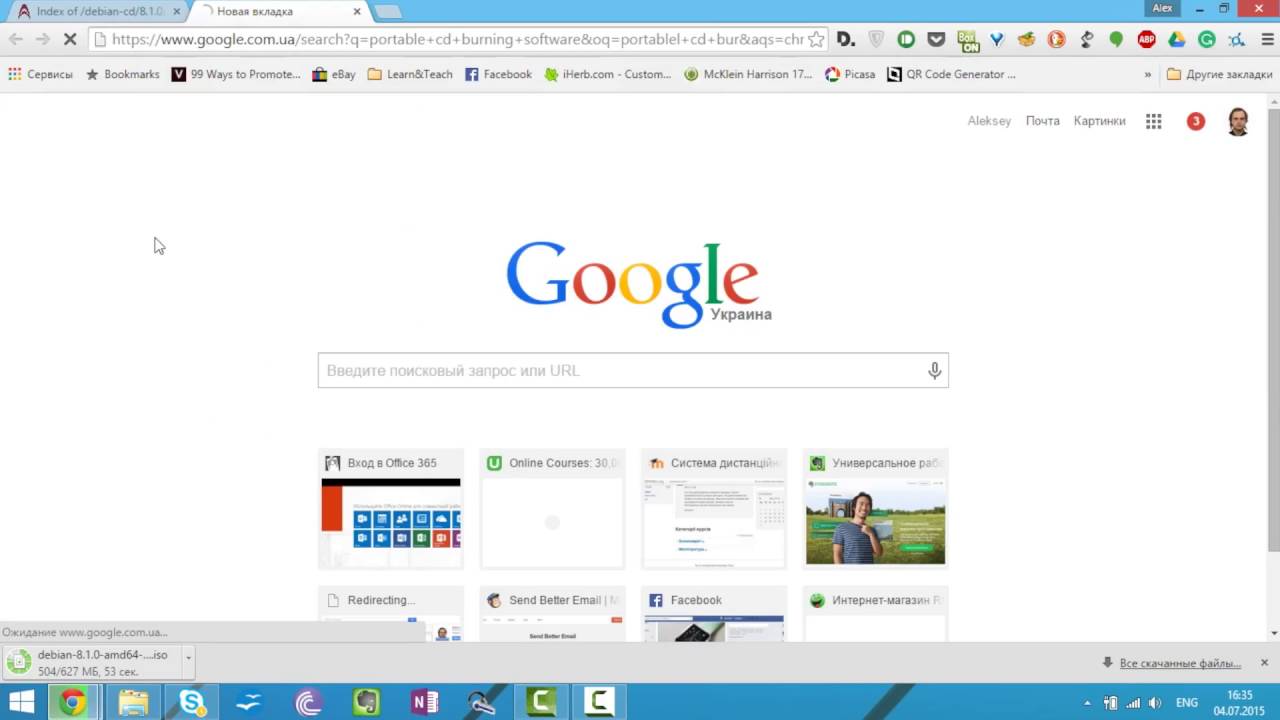This screenshot has height=720, width=1280.
Task: Open the Facebook most-visited thumbnail
Action: (x=714, y=614)
